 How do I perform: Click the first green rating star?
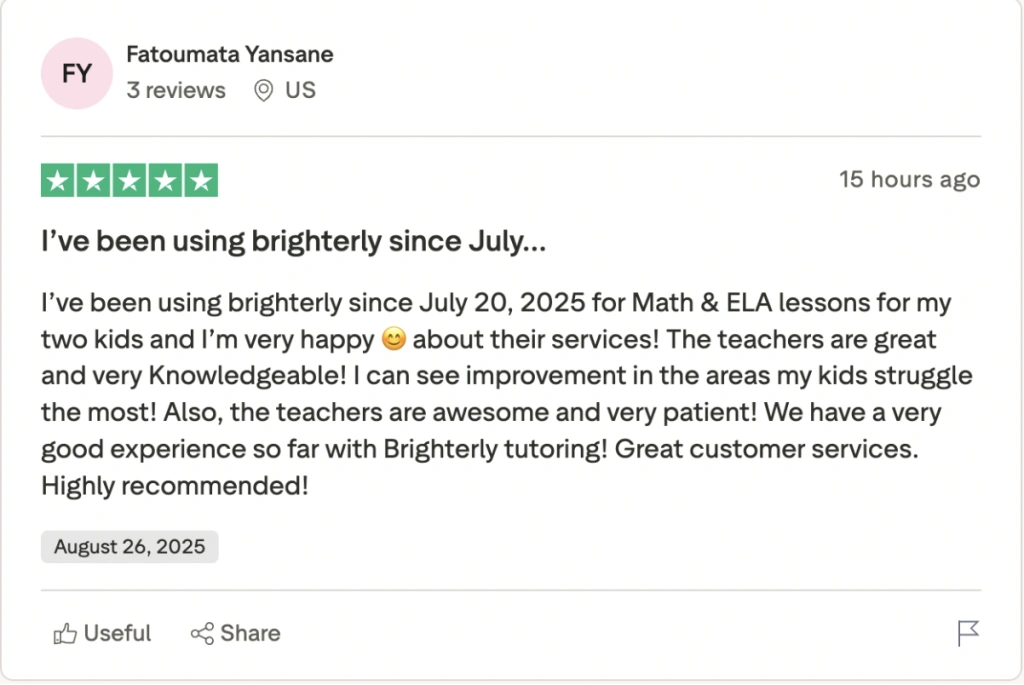click(x=58, y=180)
